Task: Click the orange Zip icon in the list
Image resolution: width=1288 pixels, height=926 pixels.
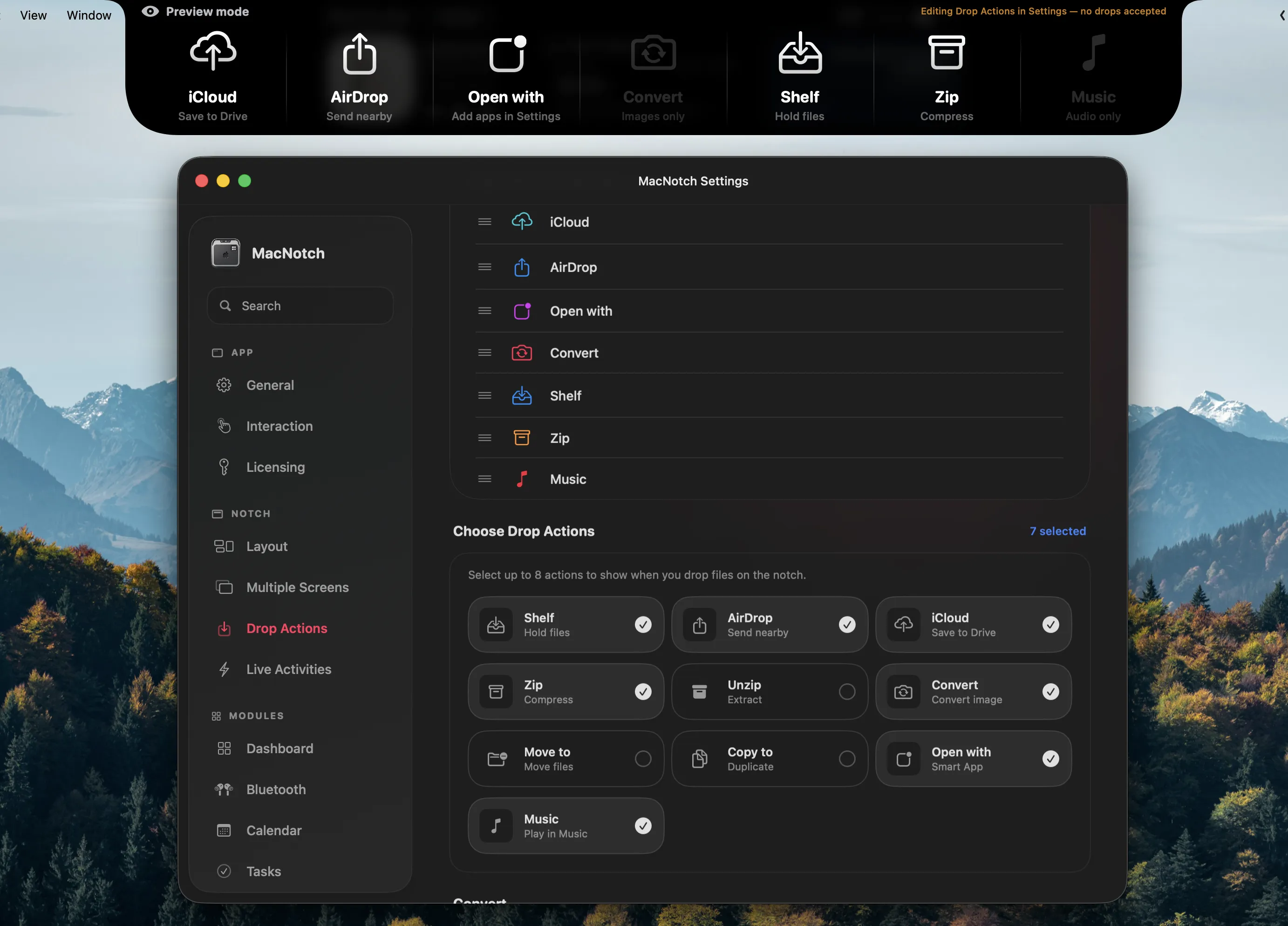Action: click(521, 438)
